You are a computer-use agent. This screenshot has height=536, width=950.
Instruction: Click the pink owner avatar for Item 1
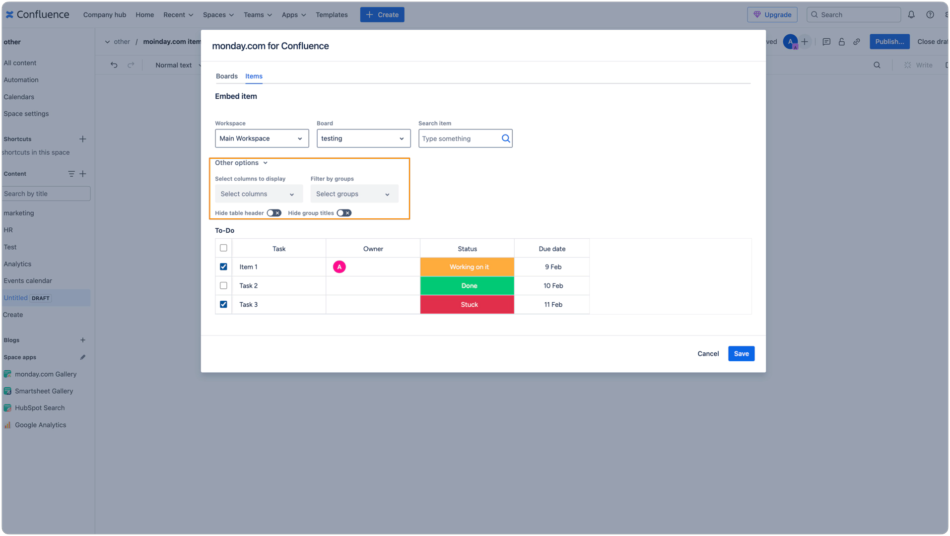coord(339,266)
